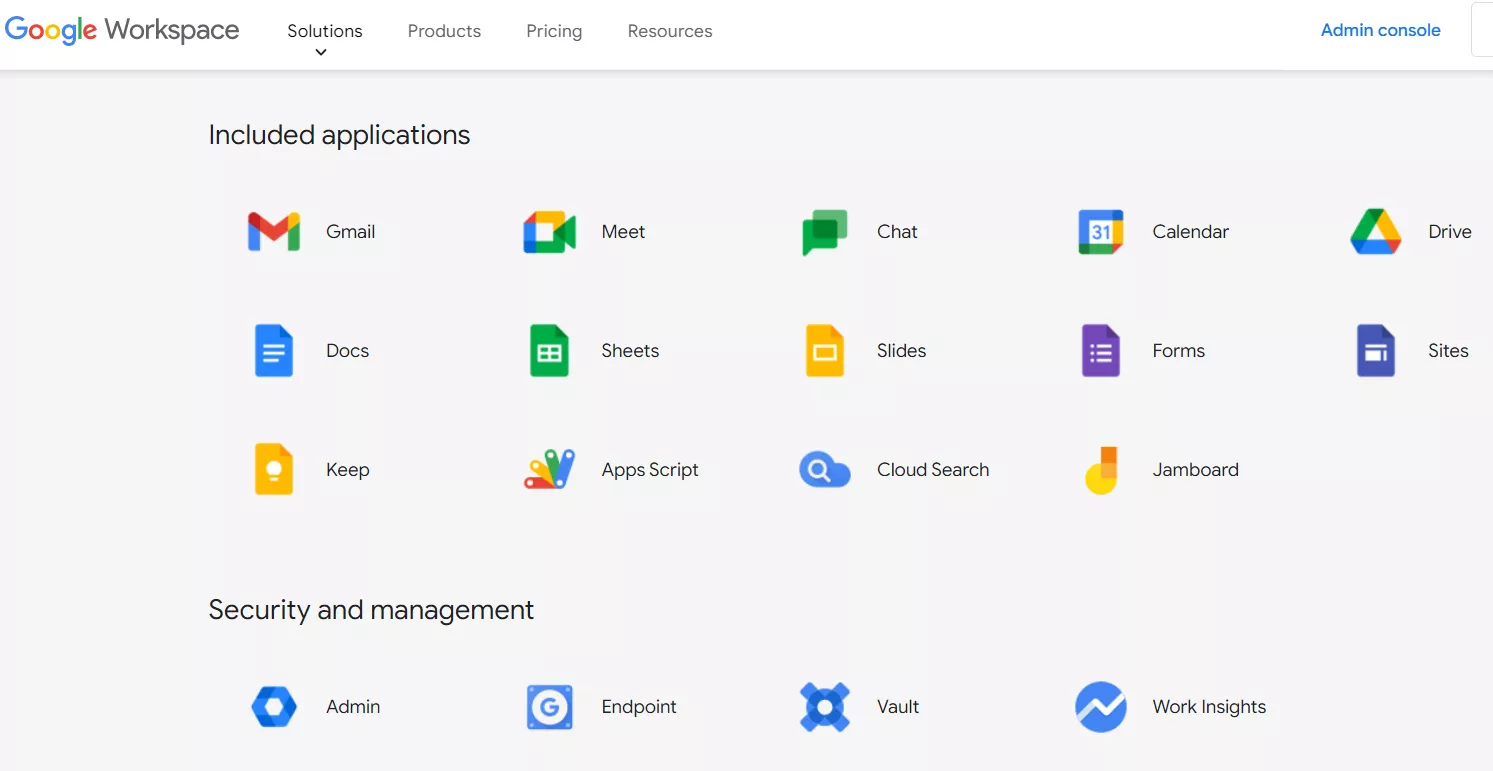This screenshot has width=1493, height=771.
Task: Click the blue Docs icon
Action: click(x=274, y=351)
